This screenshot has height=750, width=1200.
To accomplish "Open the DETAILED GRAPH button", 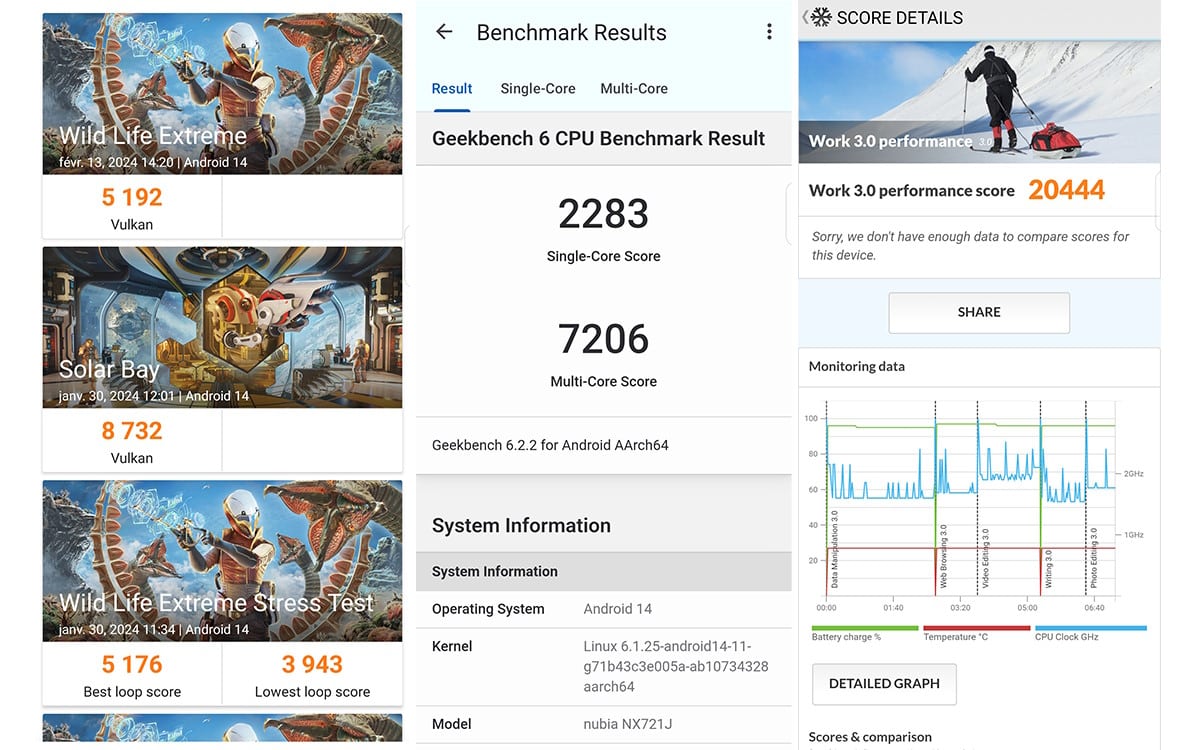I will pyautogui.click(x=884, y=684).
